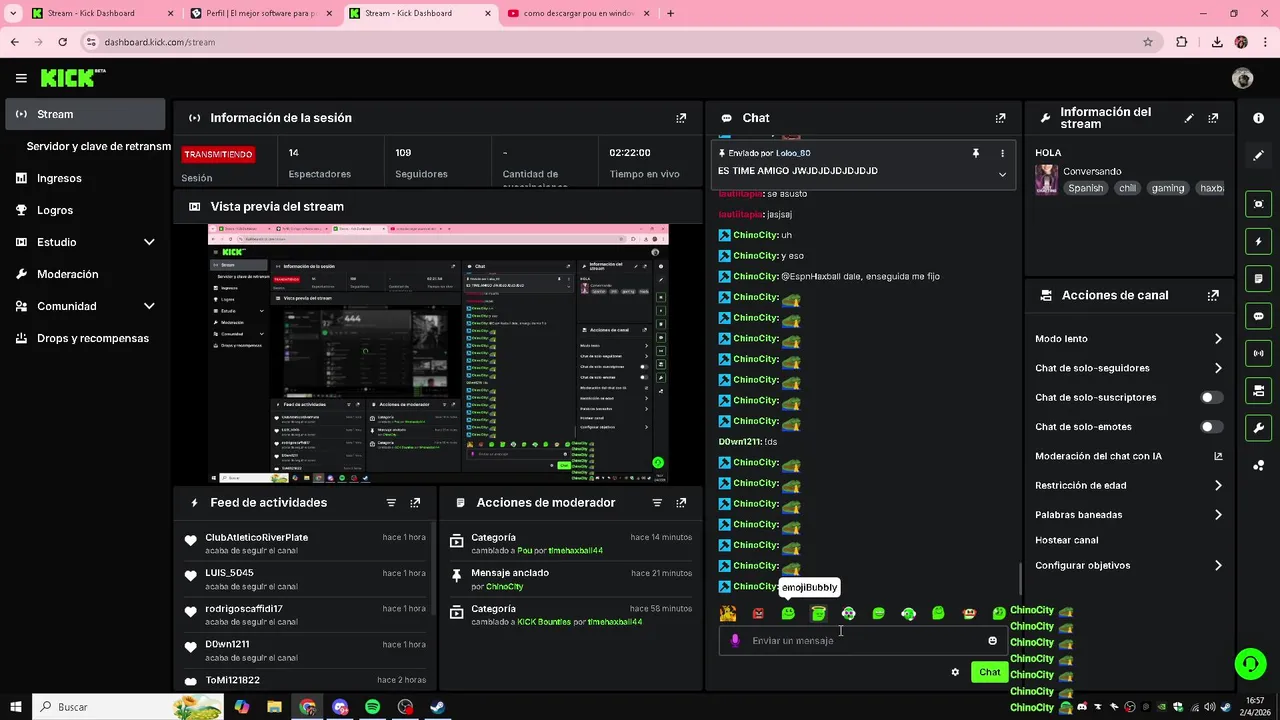Open Restricción de edad options

[x=1128, y=486]
